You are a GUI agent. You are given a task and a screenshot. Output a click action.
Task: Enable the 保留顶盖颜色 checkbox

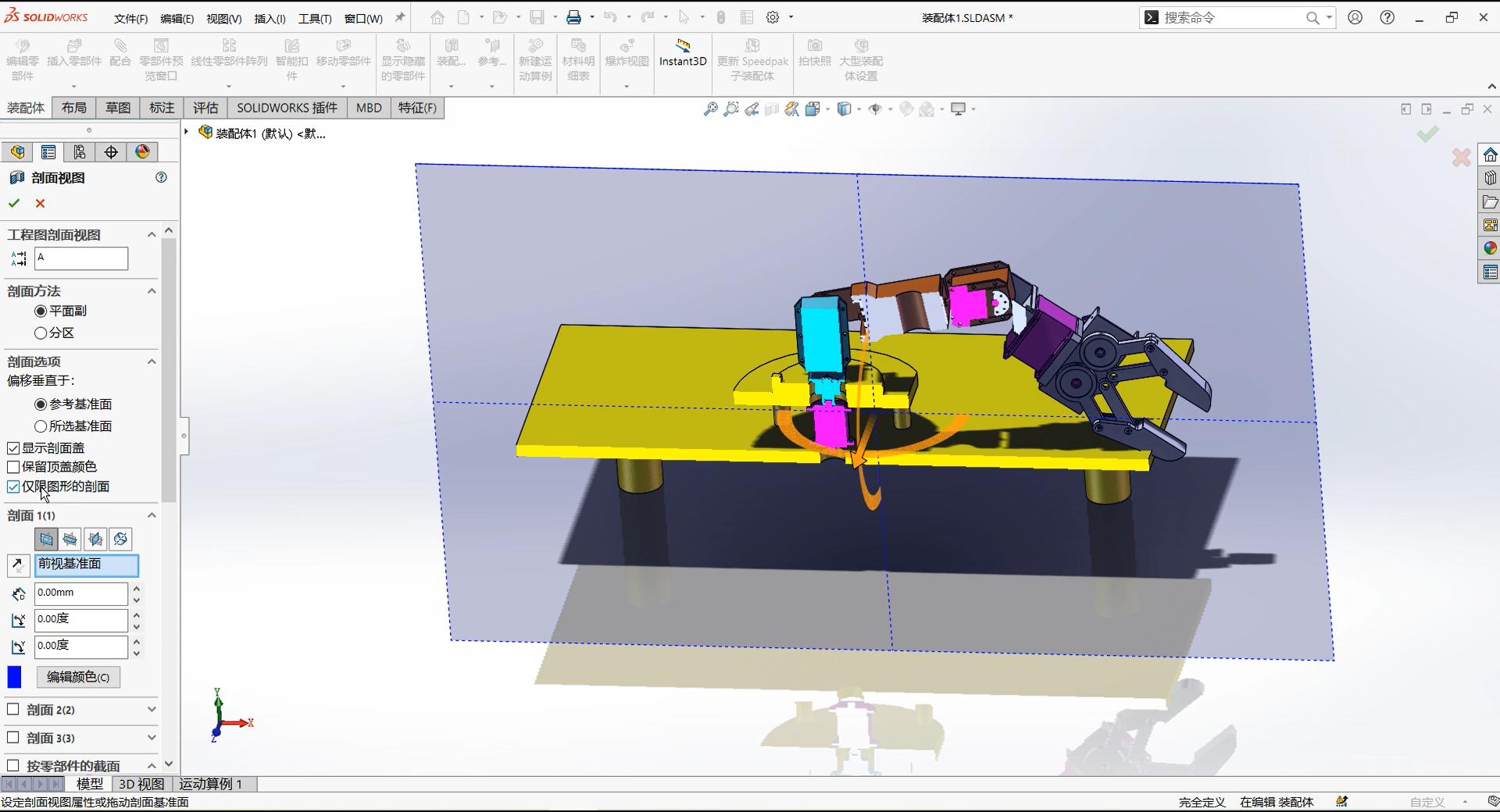pos(13,467)
